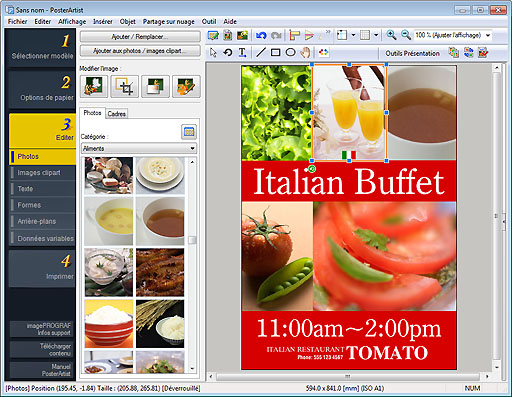This screenshot has height=397, width=512.
Task: Click the Ajouter / Remplacer button
Action: pos(140,37)
